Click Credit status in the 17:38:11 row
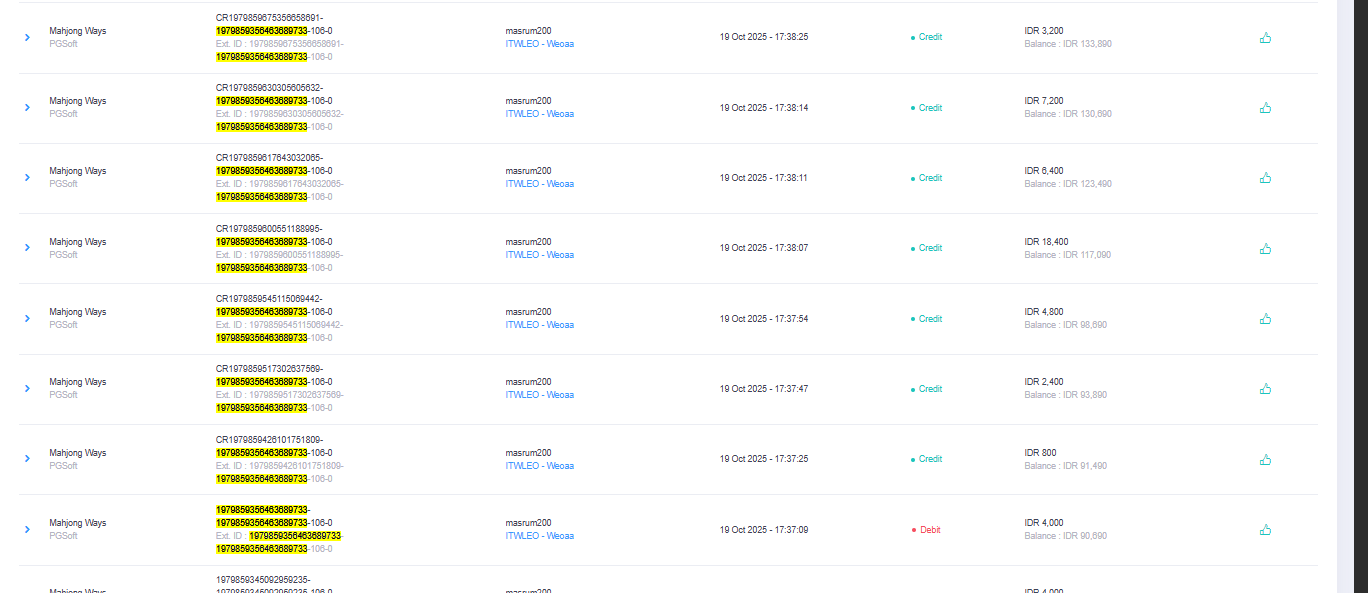The height and width of the screenshot is (593, 1368). pos(926,178)
